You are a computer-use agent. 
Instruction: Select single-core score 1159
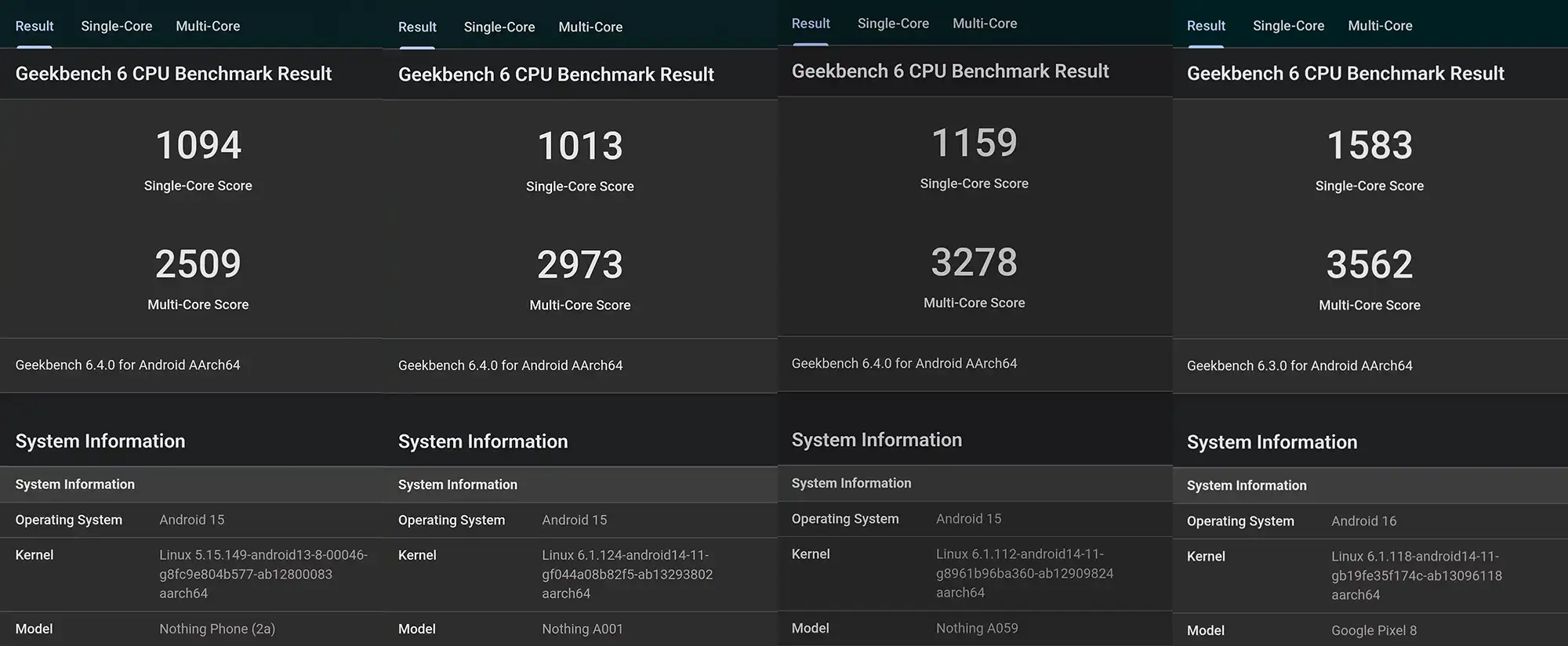click(x=975, y=143)
